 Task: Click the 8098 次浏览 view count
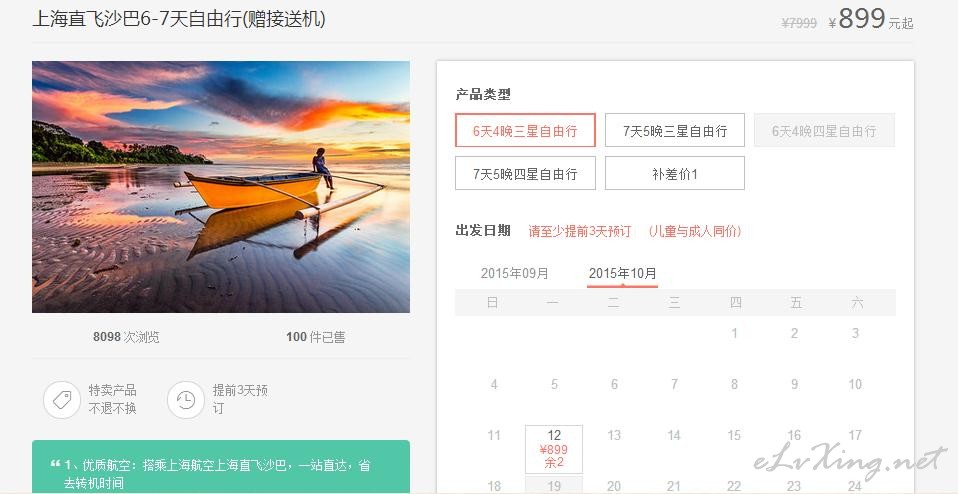[126, 337]
